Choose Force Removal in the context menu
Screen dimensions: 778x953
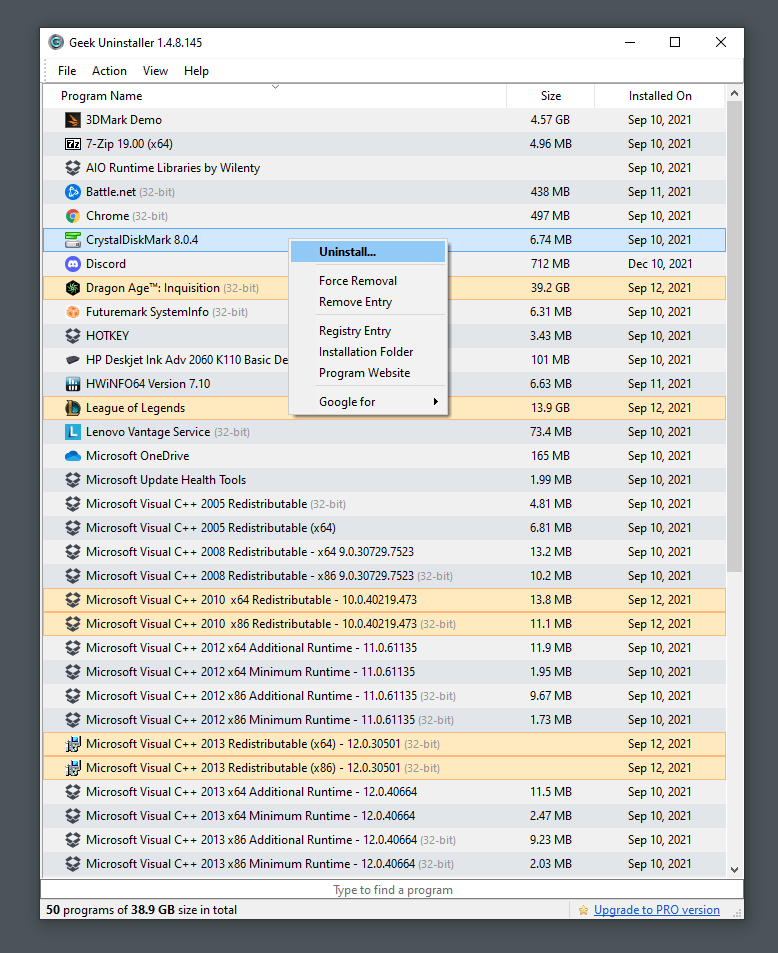click(x=368, y=281)
